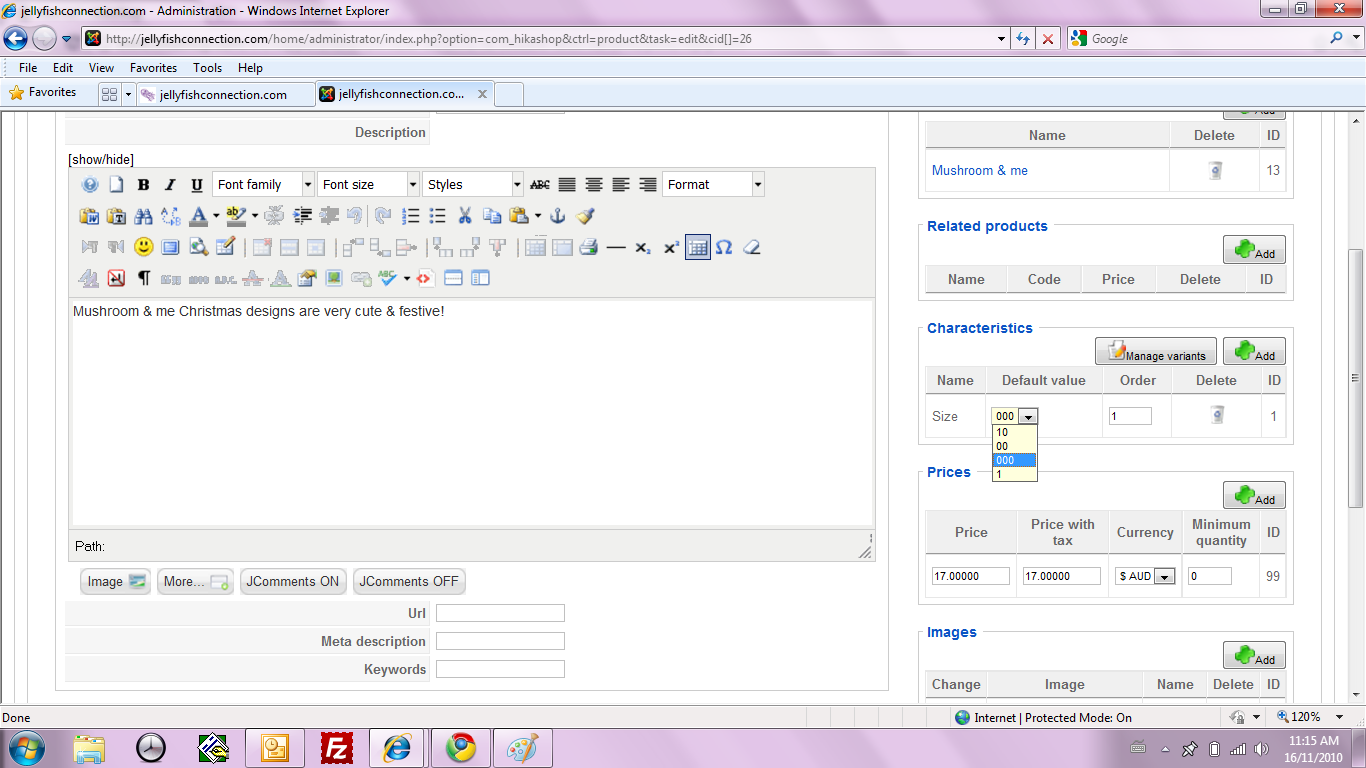The image size is (1366, 768).
Task: Open the File menu
Action: (28, 68)
